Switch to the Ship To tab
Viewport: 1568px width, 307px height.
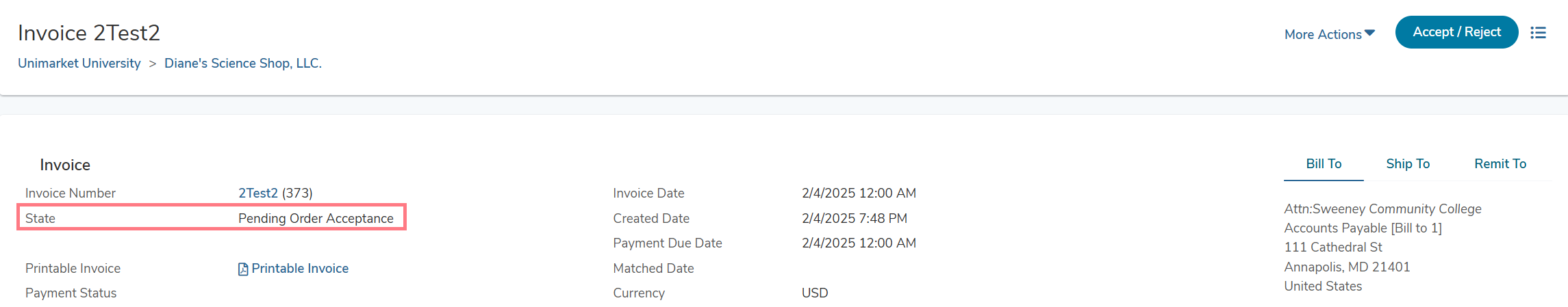click(x=1408, y=164)
